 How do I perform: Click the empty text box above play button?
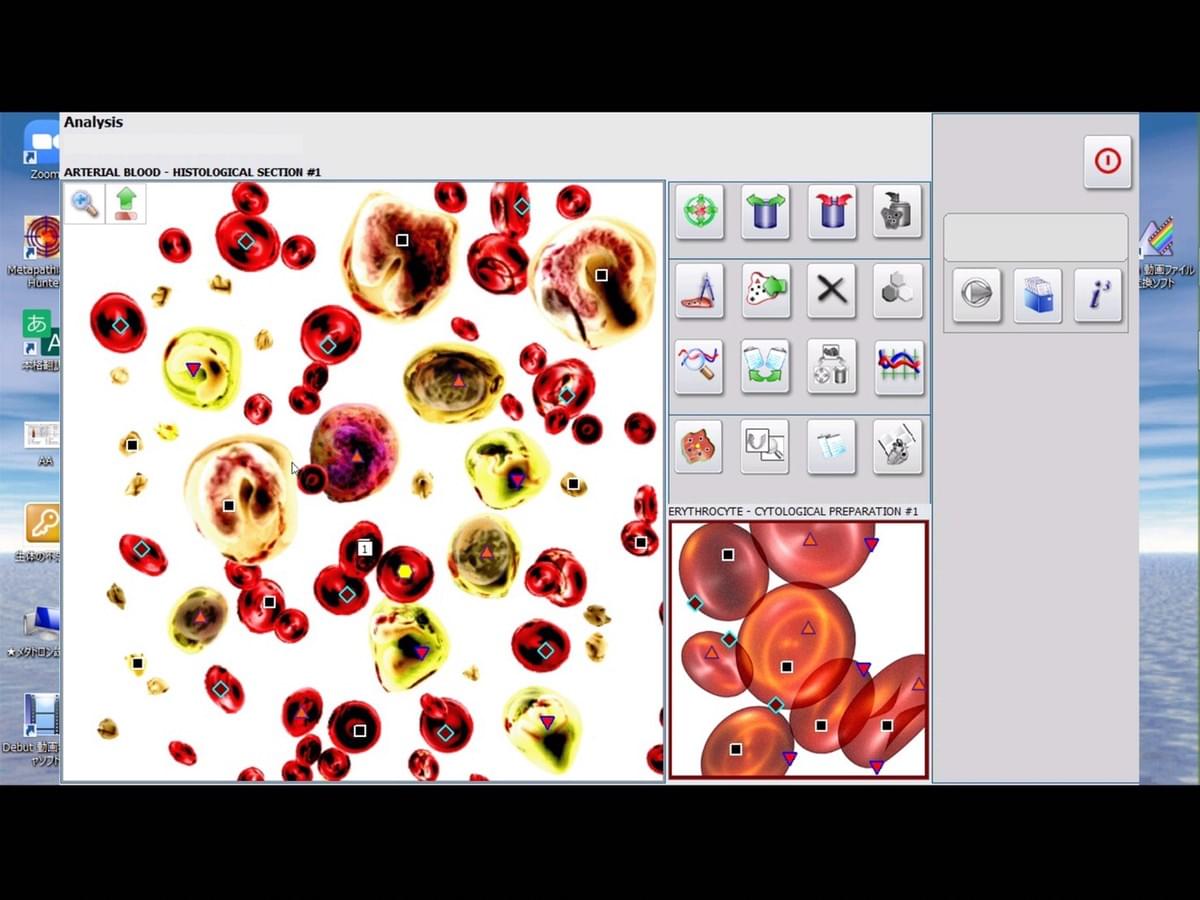1036,238
